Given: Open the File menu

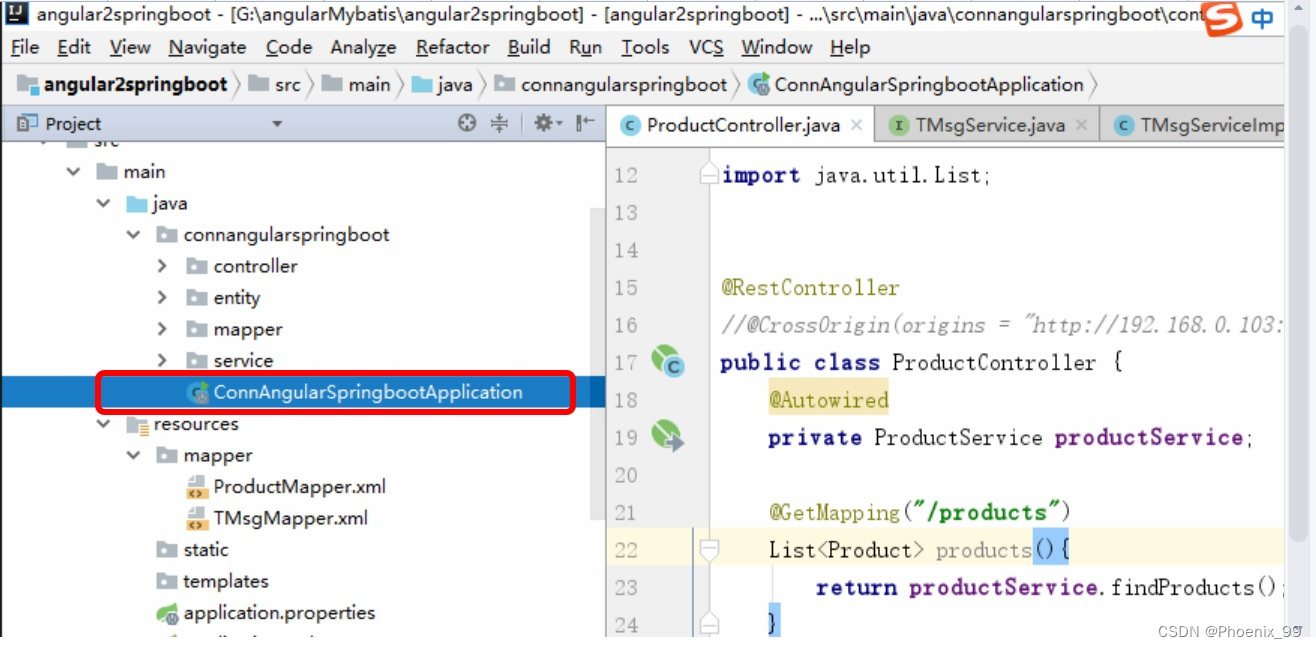Looking at the screenshot, I should pos(25,47).
